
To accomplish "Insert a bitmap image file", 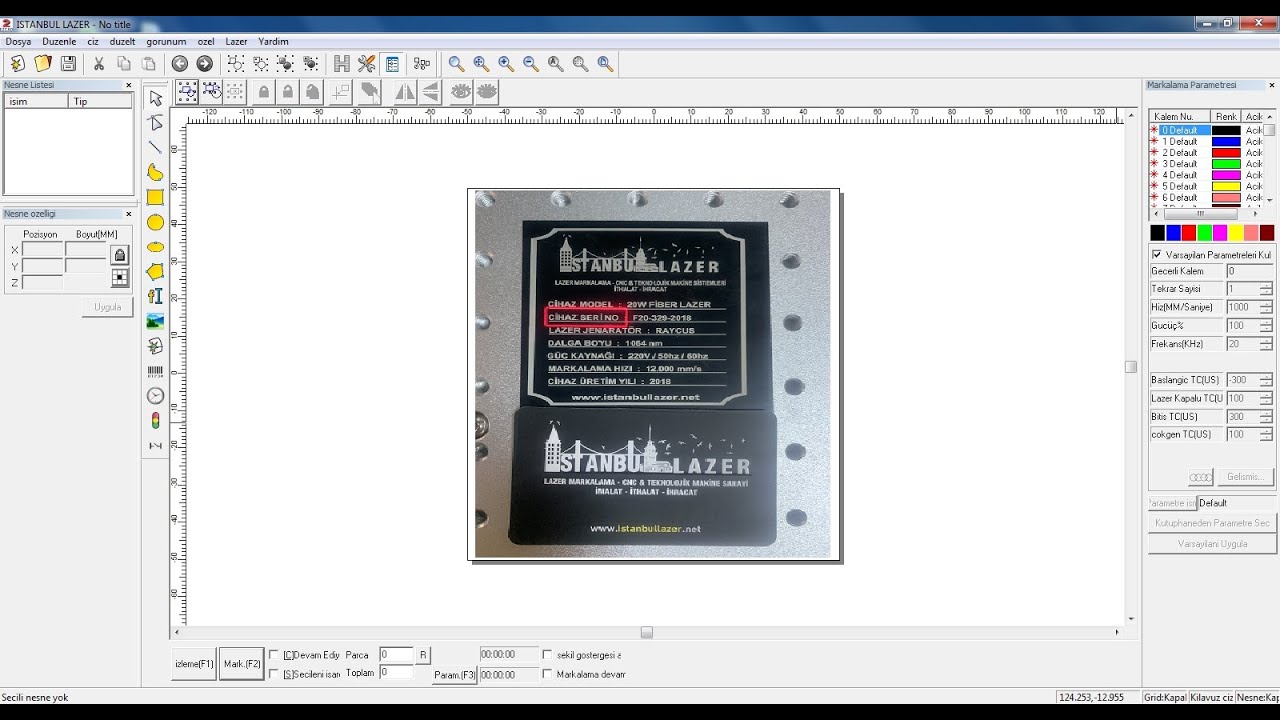I will [155, 321].
